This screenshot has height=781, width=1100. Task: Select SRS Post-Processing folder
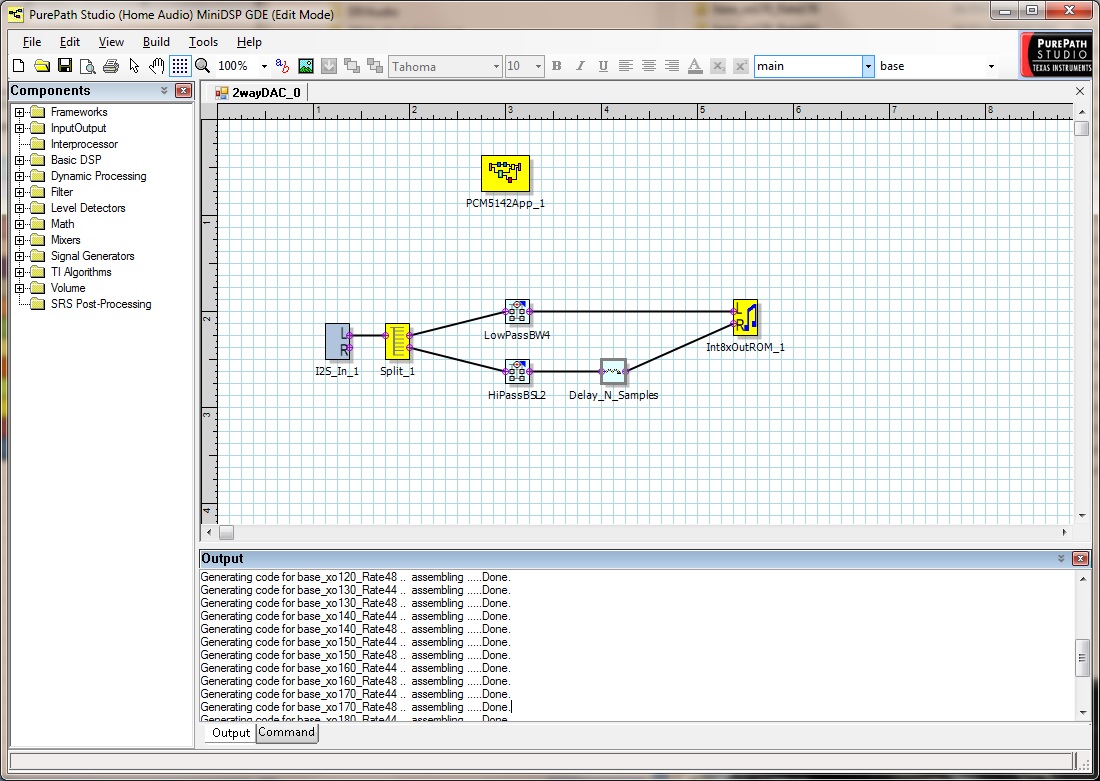click(101, 304)
